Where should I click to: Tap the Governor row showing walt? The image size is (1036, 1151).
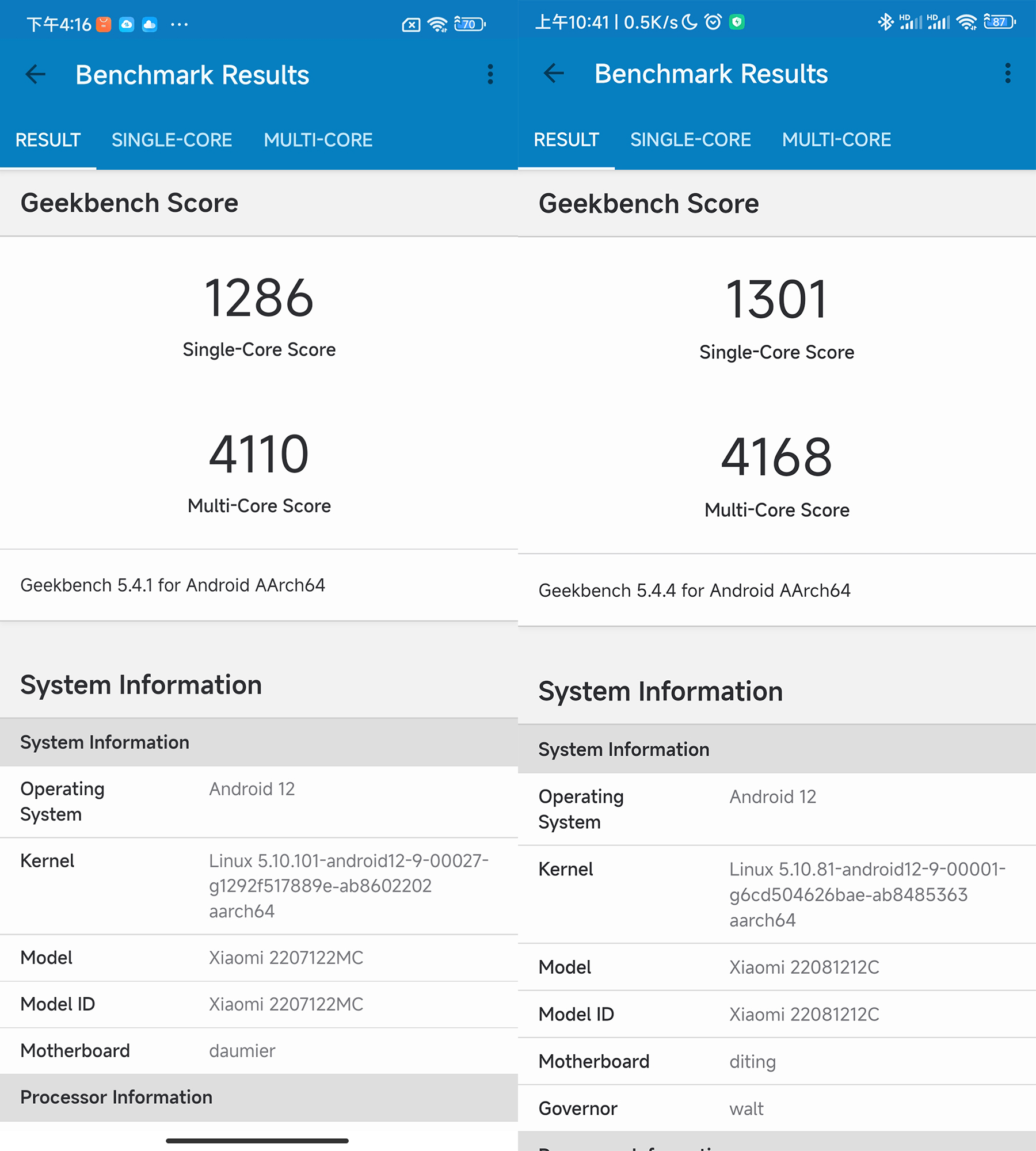(x=776, y=1108)
